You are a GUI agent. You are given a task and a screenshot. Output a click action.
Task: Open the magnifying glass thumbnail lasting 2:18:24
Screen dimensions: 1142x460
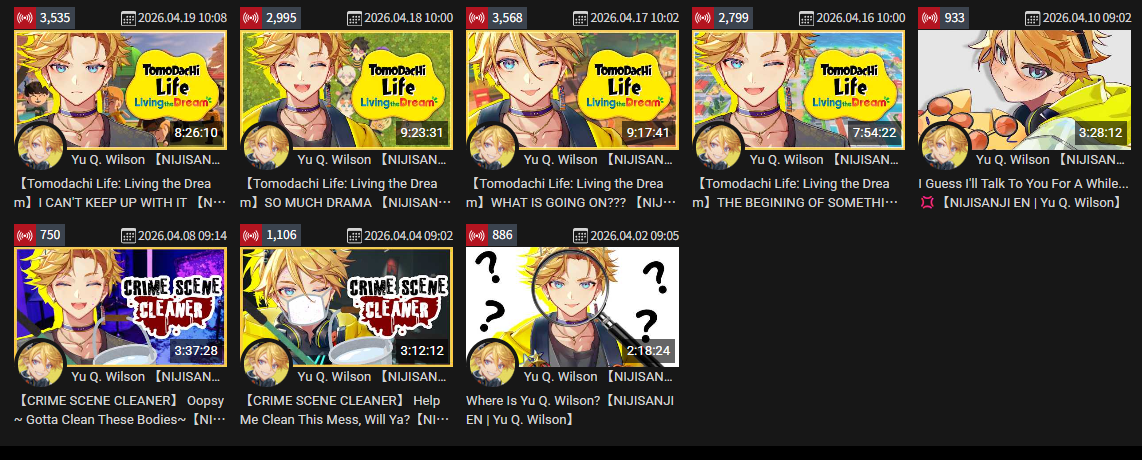572,306
